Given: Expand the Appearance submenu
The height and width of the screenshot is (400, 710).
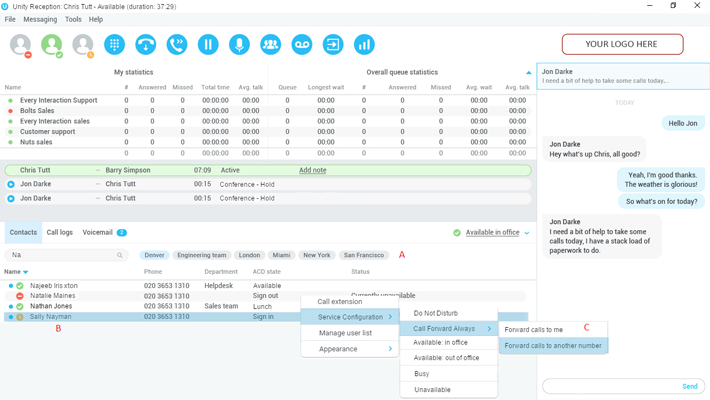Looking at the screenshot, I should [x=349, y=349].
